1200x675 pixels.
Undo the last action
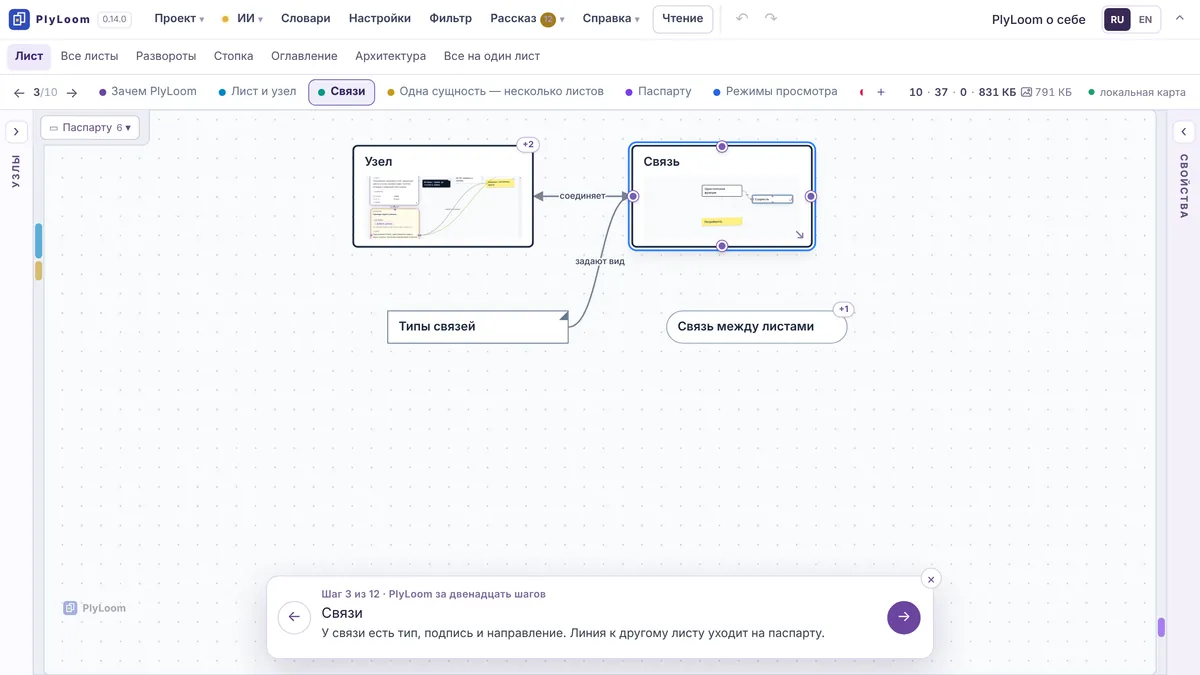click(742, 19)
